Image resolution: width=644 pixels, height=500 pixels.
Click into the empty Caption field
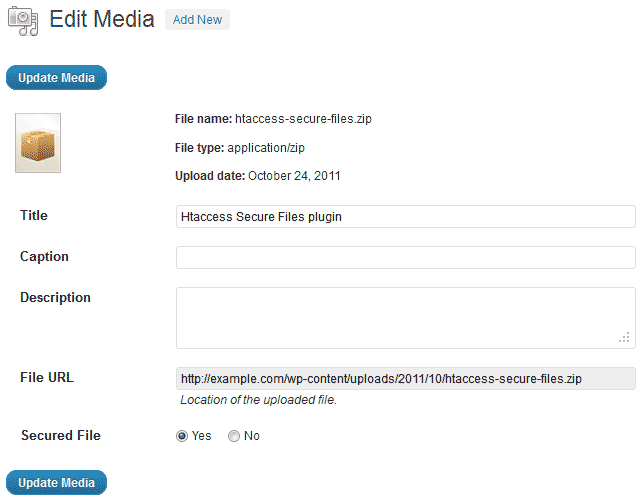tap(405, 257)
